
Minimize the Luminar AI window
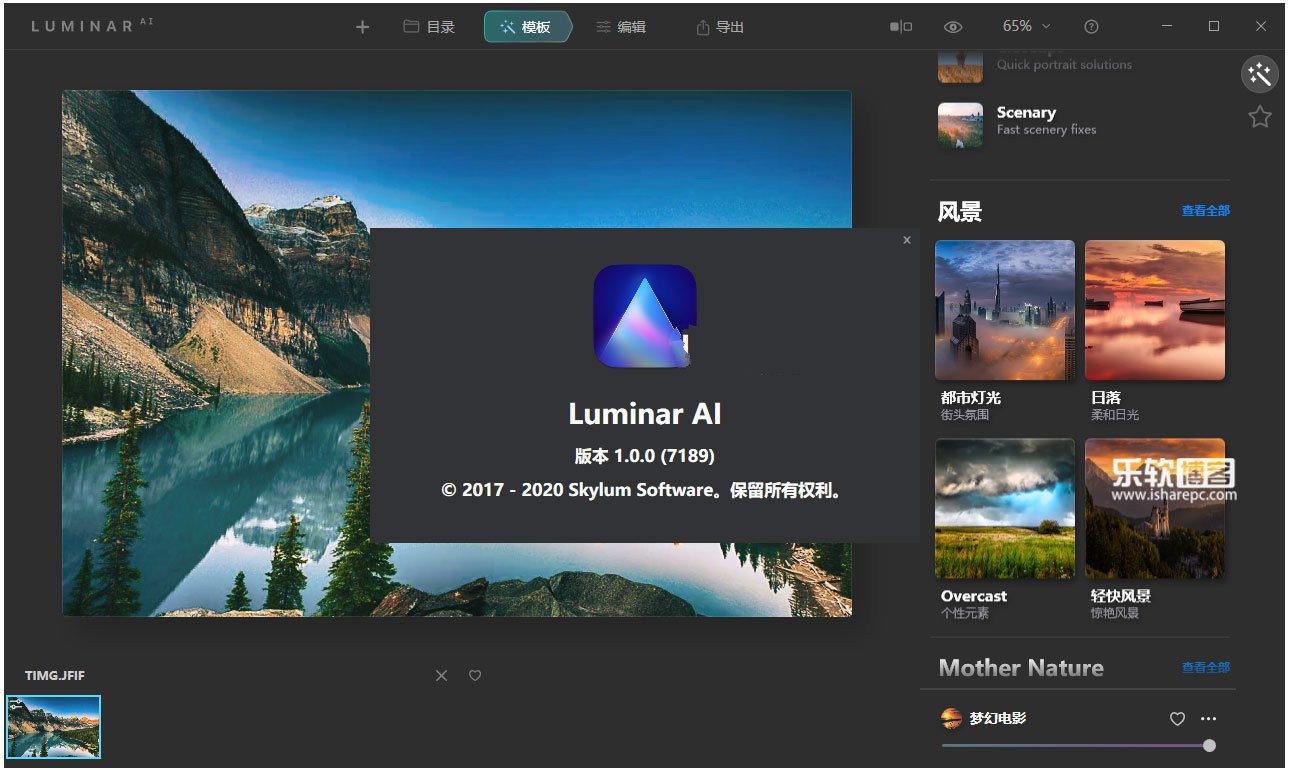click(1168, 27)
